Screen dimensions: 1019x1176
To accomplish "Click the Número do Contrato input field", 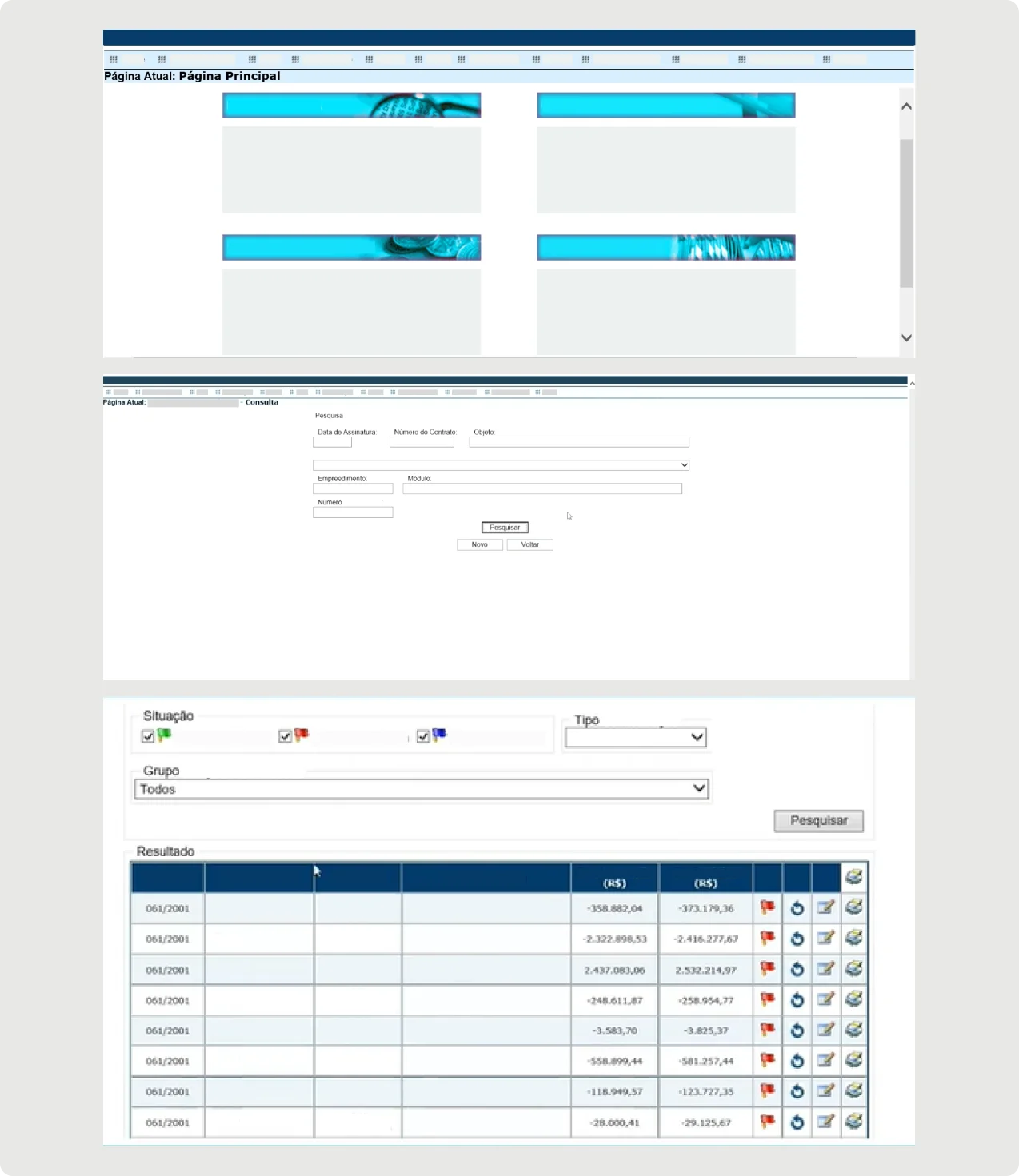I will click(x=422, y=442).
